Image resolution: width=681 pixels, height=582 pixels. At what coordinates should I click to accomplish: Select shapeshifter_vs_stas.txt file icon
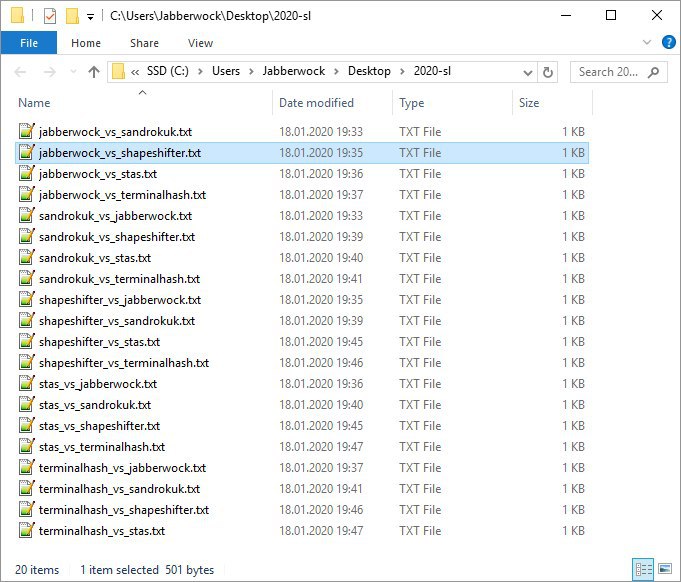tap(26, 341)
